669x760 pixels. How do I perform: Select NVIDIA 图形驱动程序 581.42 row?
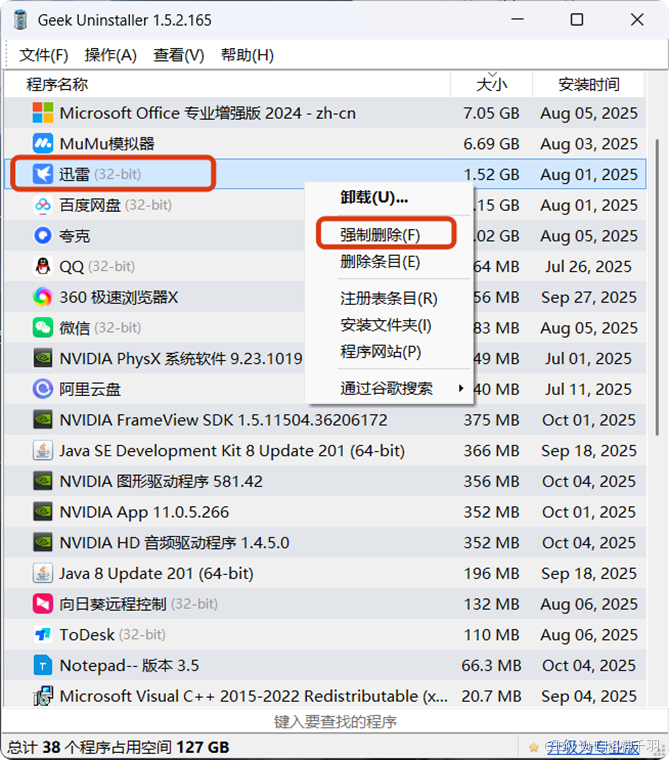325,481
